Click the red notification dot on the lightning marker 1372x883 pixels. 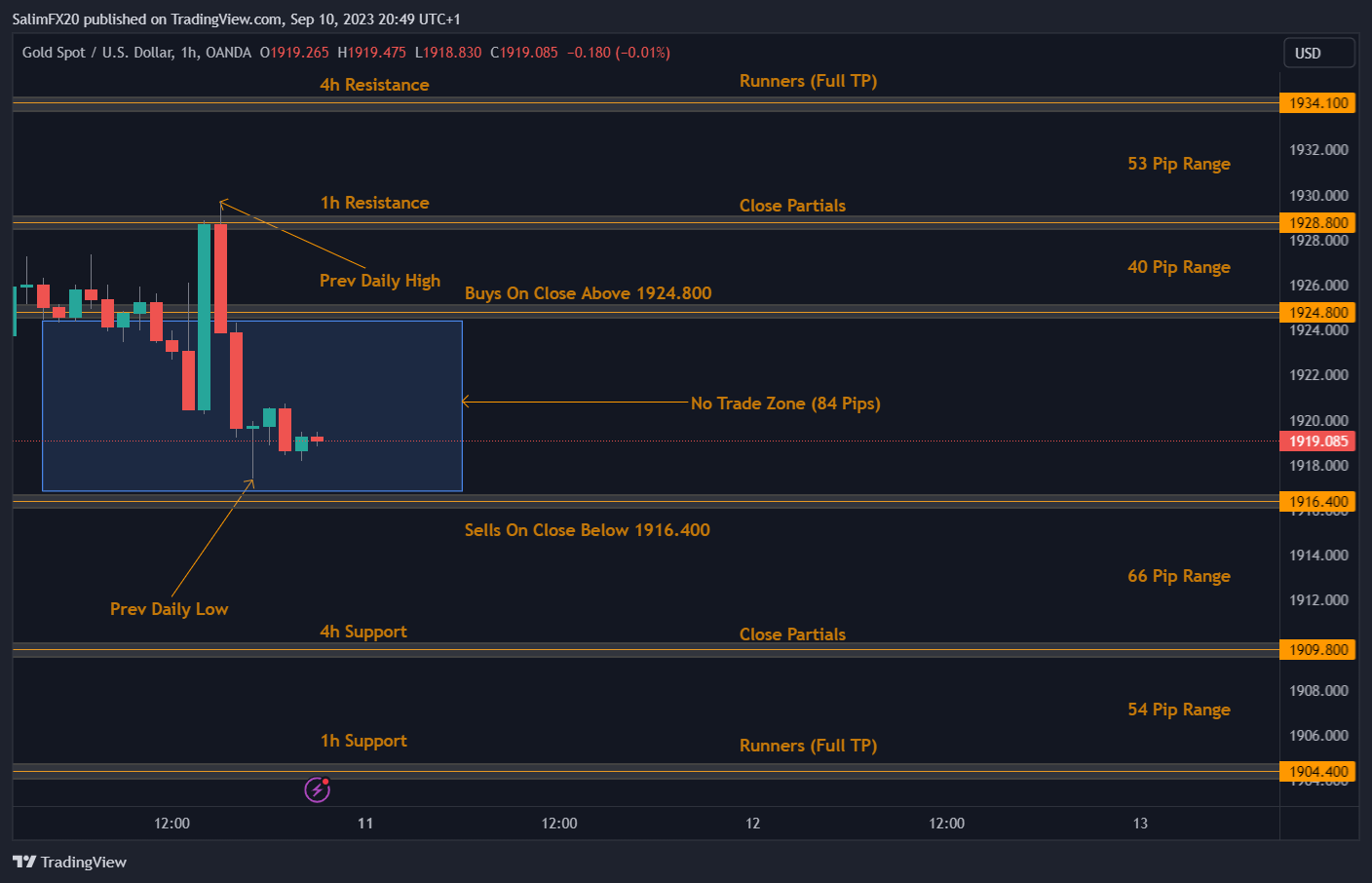(325, 782)
